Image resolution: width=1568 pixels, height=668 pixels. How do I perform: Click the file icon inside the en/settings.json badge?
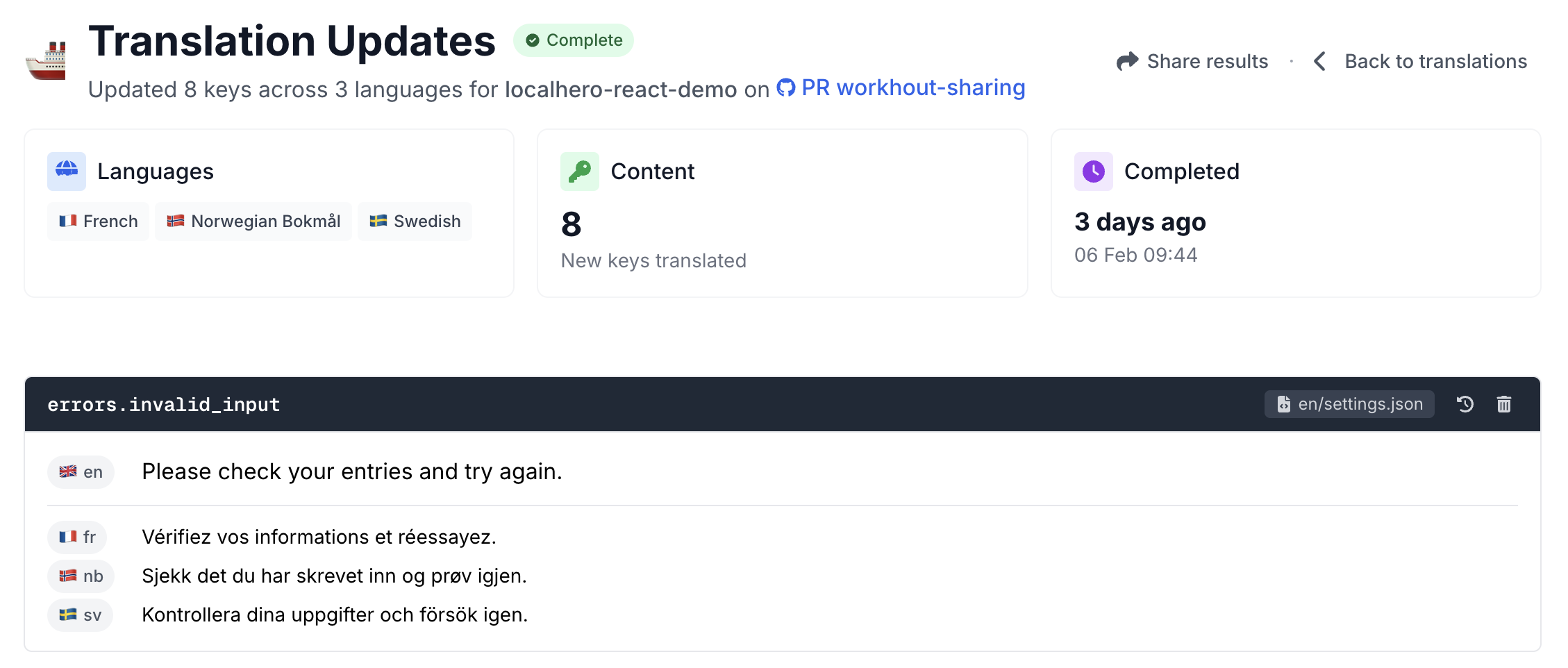tap(1283, 403)
